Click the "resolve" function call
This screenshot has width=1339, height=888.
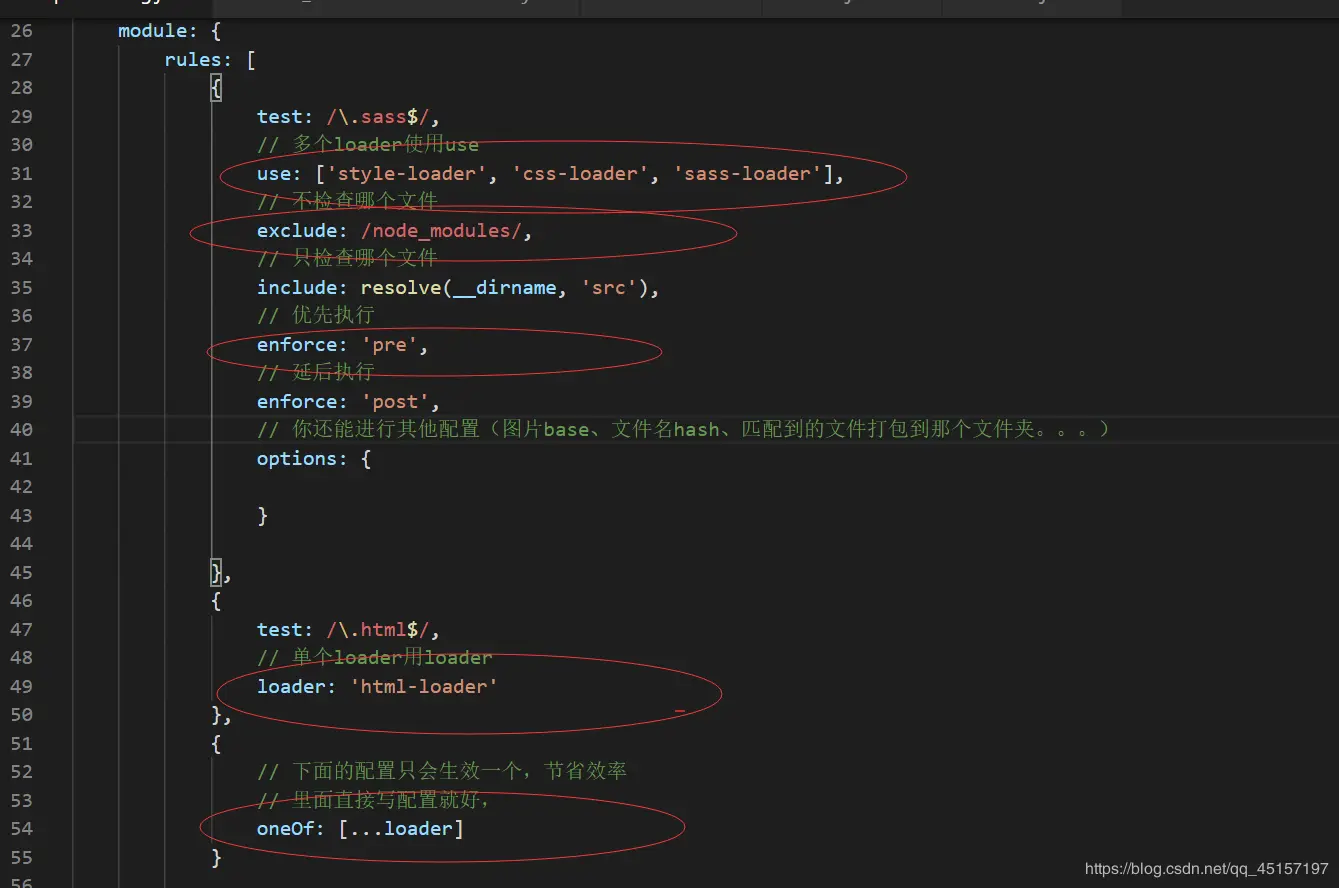(x=401, y=288)
